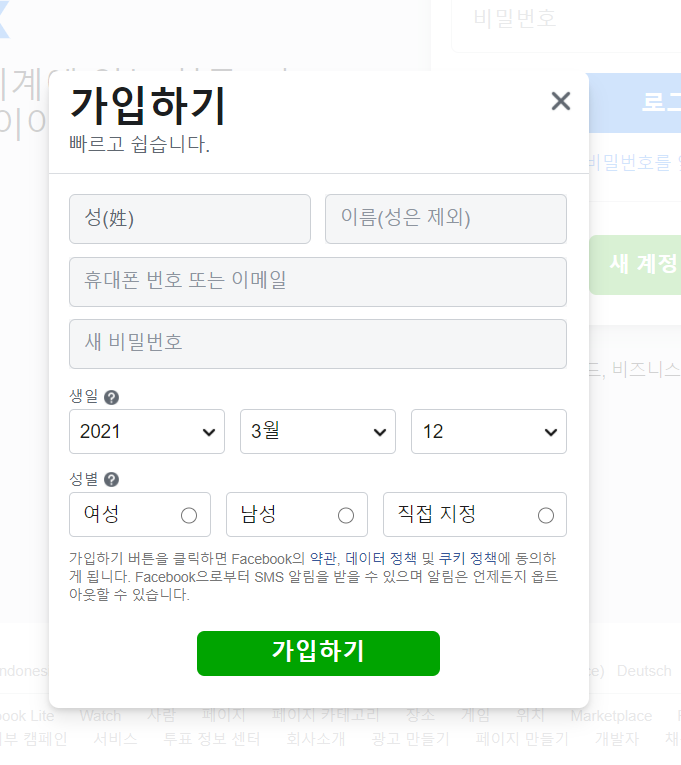This screenshot has height=765, width=681.
Task: Select the 남성 gender radio option
Action: click(x=297, y=515)
